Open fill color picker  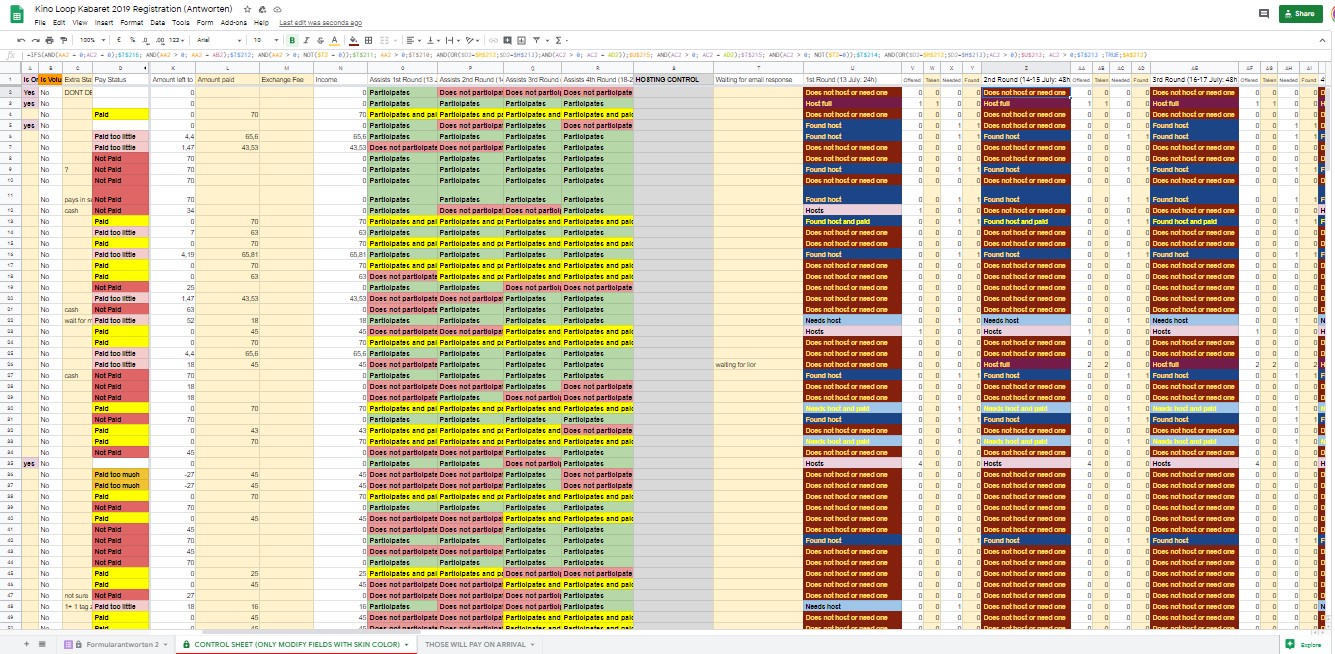coord(354,40)
